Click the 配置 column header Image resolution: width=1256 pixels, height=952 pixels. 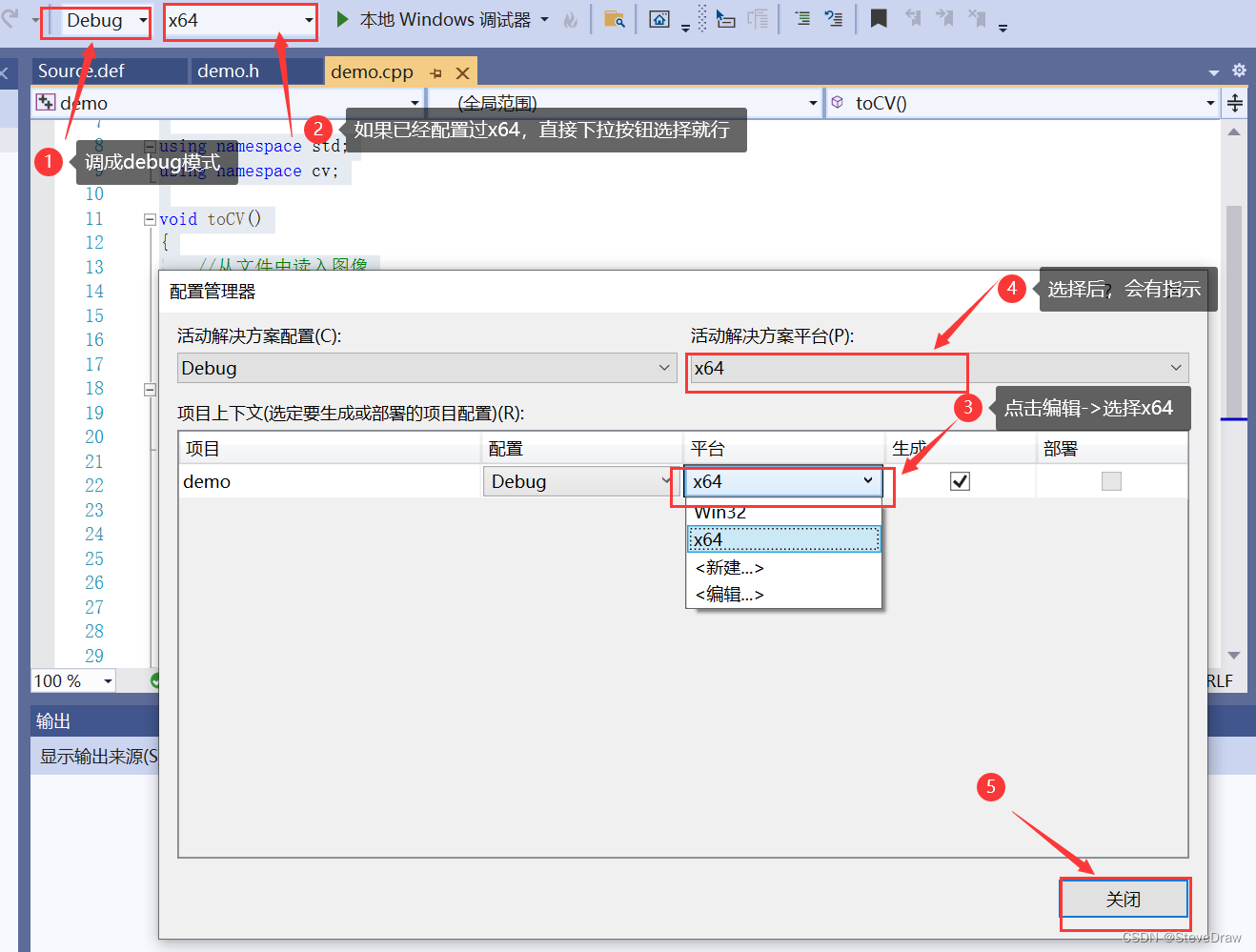582,449
